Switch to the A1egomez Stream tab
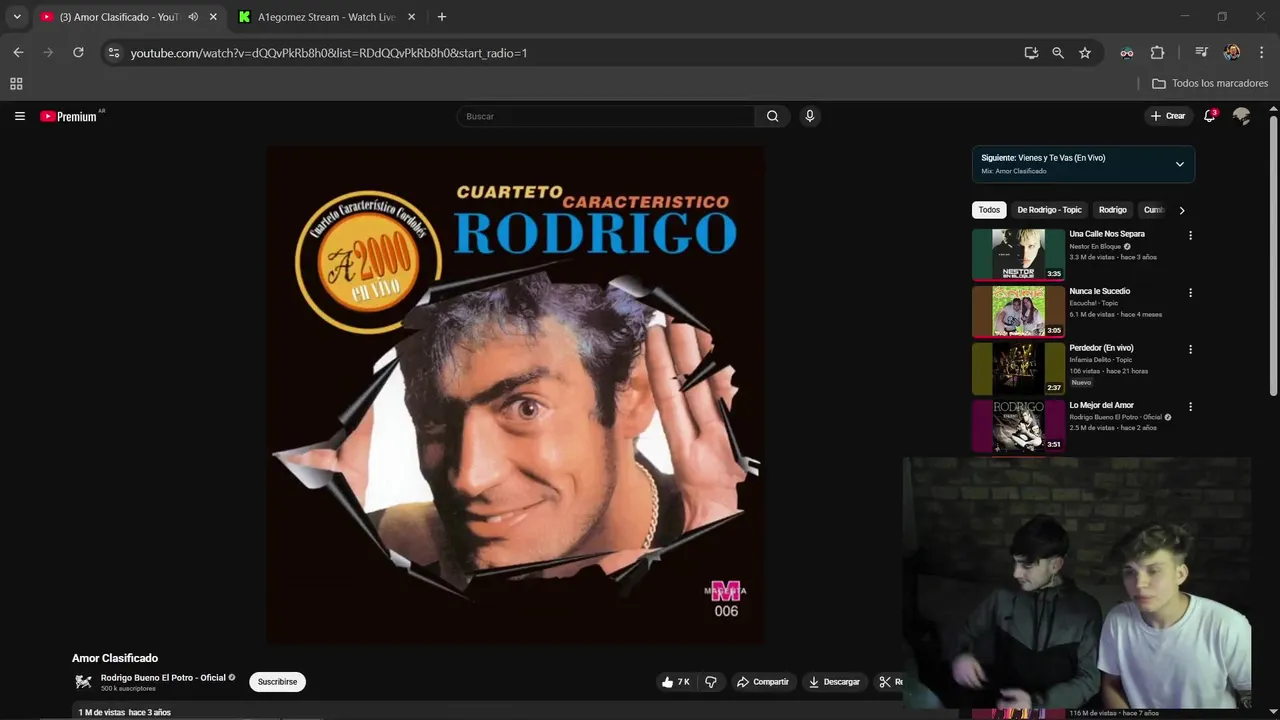This screenshot has height=720, width=1280. (327, 17)
